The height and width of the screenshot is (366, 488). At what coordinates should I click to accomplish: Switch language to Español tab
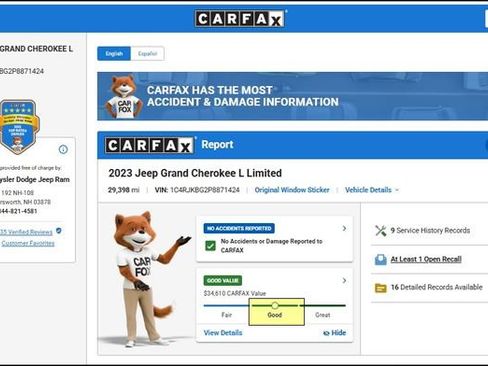147,54
